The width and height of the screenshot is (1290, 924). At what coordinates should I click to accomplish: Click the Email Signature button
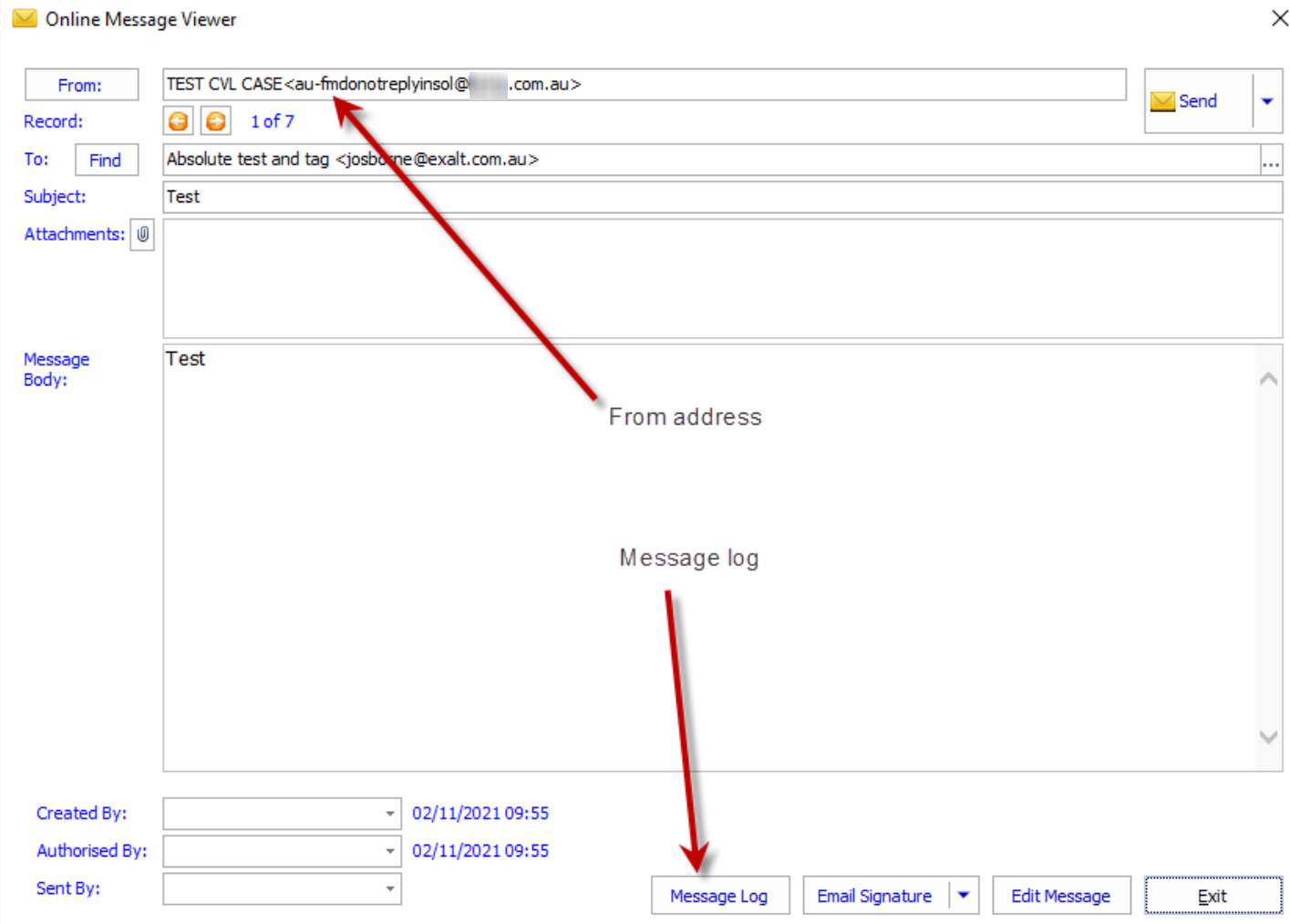(x=874, y=896)
